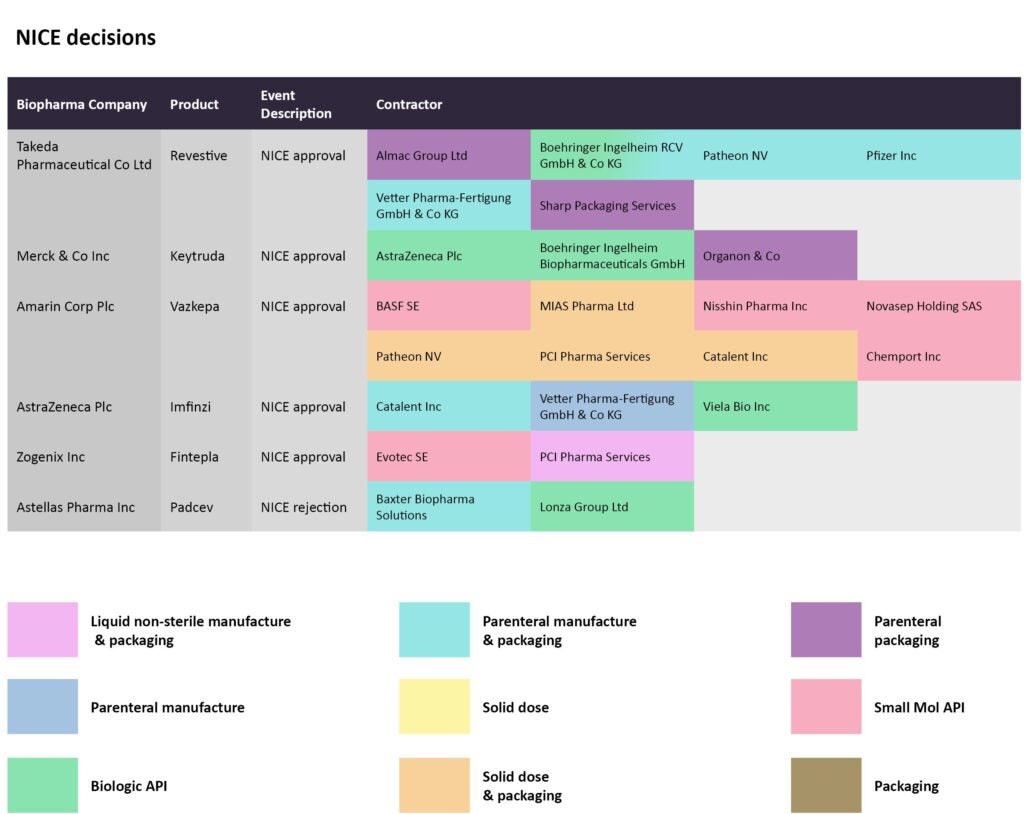Select the Keytruda product cell
The height and width of the screenshot is (814, 1024).
[197, 255]
